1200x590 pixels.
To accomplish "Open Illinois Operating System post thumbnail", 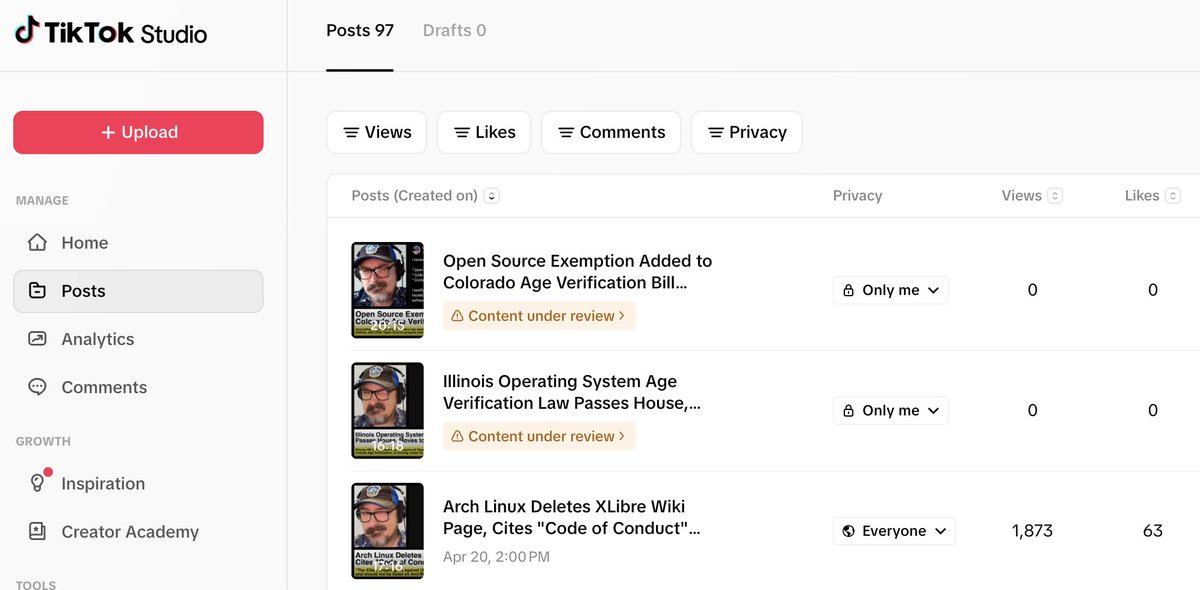I will tap(388, 410).
